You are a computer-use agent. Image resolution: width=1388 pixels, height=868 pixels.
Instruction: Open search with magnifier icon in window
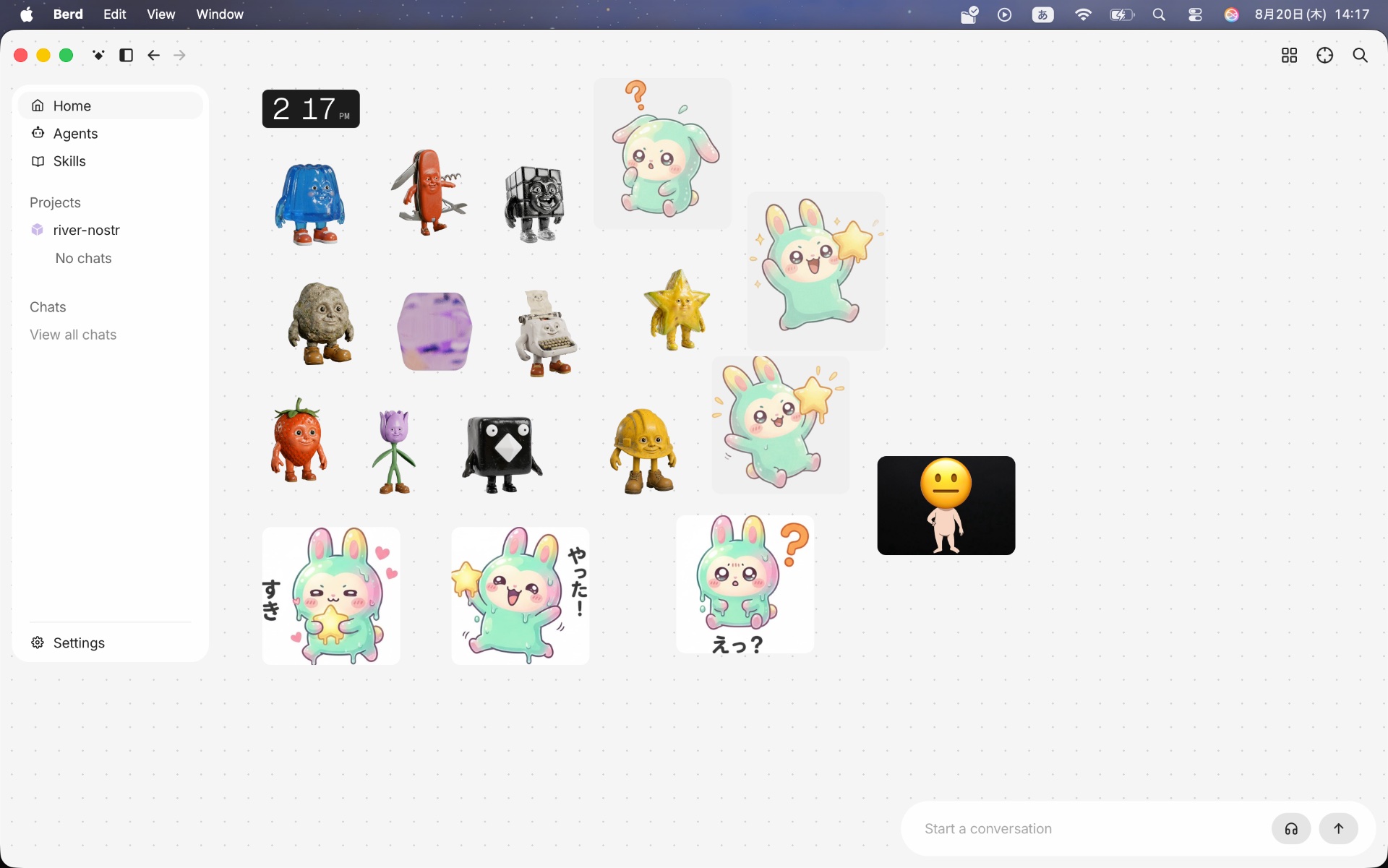(x=1360, y=56)
